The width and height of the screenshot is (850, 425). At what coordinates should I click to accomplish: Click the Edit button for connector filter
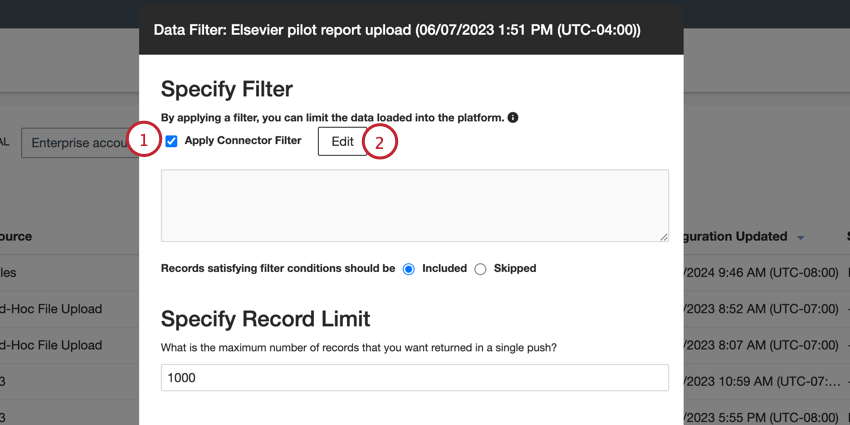pyautogui.click(x=342, y=142)
